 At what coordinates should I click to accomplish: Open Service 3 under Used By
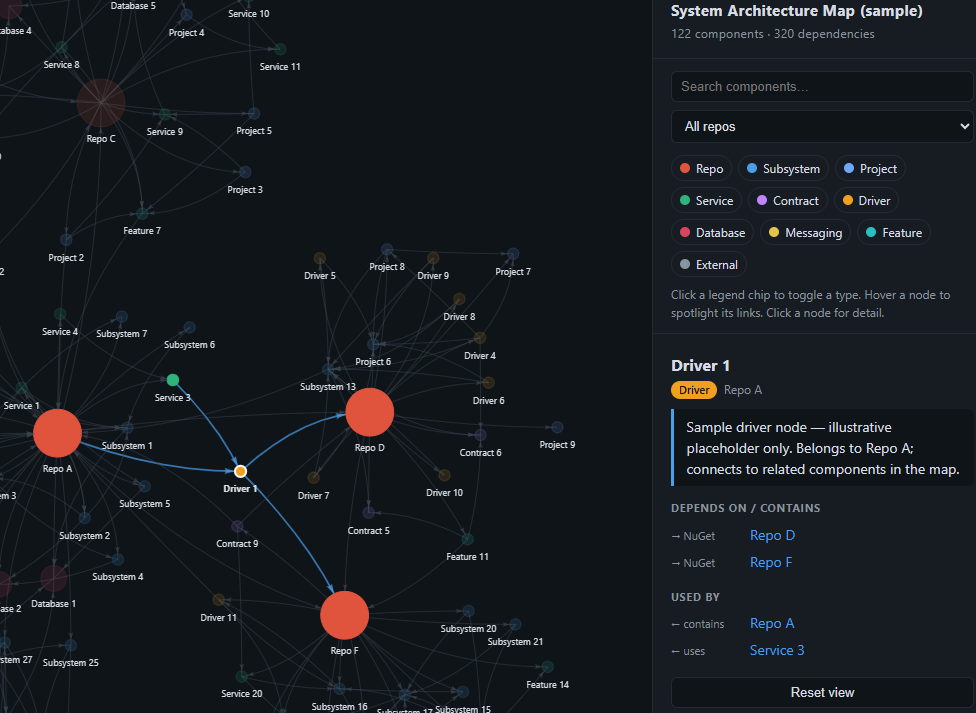click(777, 650)
